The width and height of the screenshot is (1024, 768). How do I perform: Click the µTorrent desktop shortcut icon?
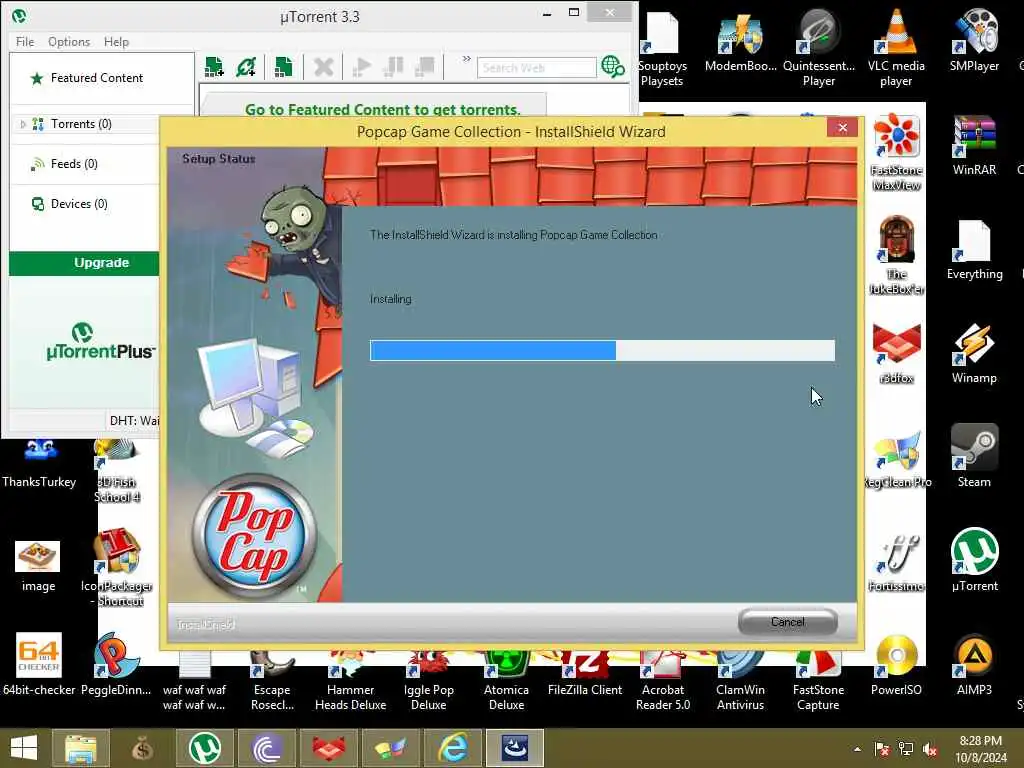tap(974, 560)
